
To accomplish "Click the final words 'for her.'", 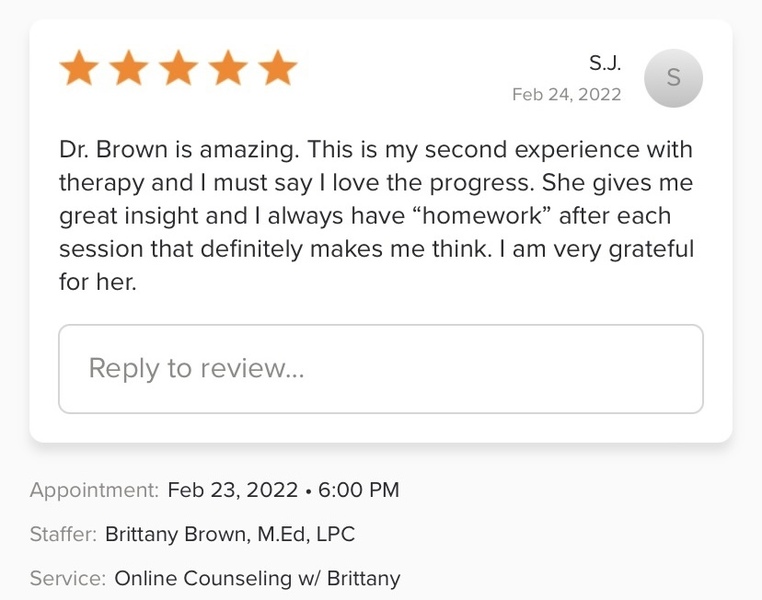I will [x=97, y=282].
